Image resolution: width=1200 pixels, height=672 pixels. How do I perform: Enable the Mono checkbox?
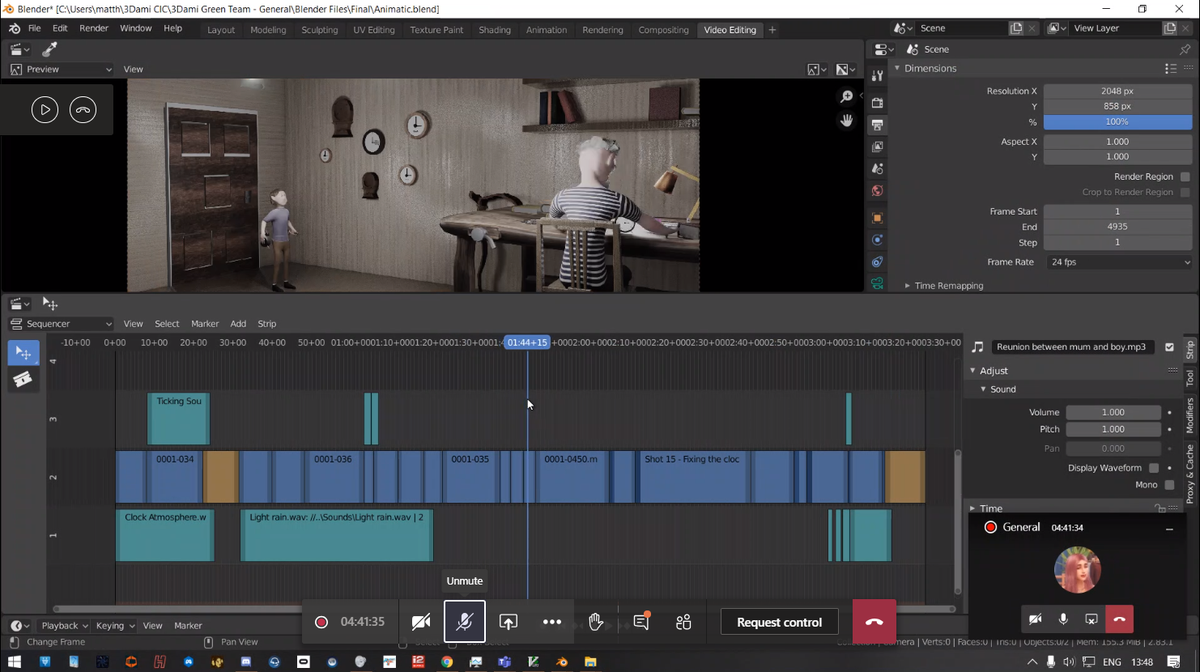1169,485
